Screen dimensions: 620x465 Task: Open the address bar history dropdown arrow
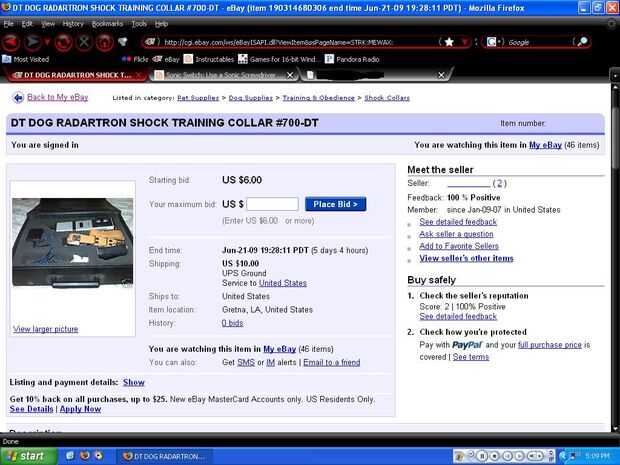pos(465,42)
